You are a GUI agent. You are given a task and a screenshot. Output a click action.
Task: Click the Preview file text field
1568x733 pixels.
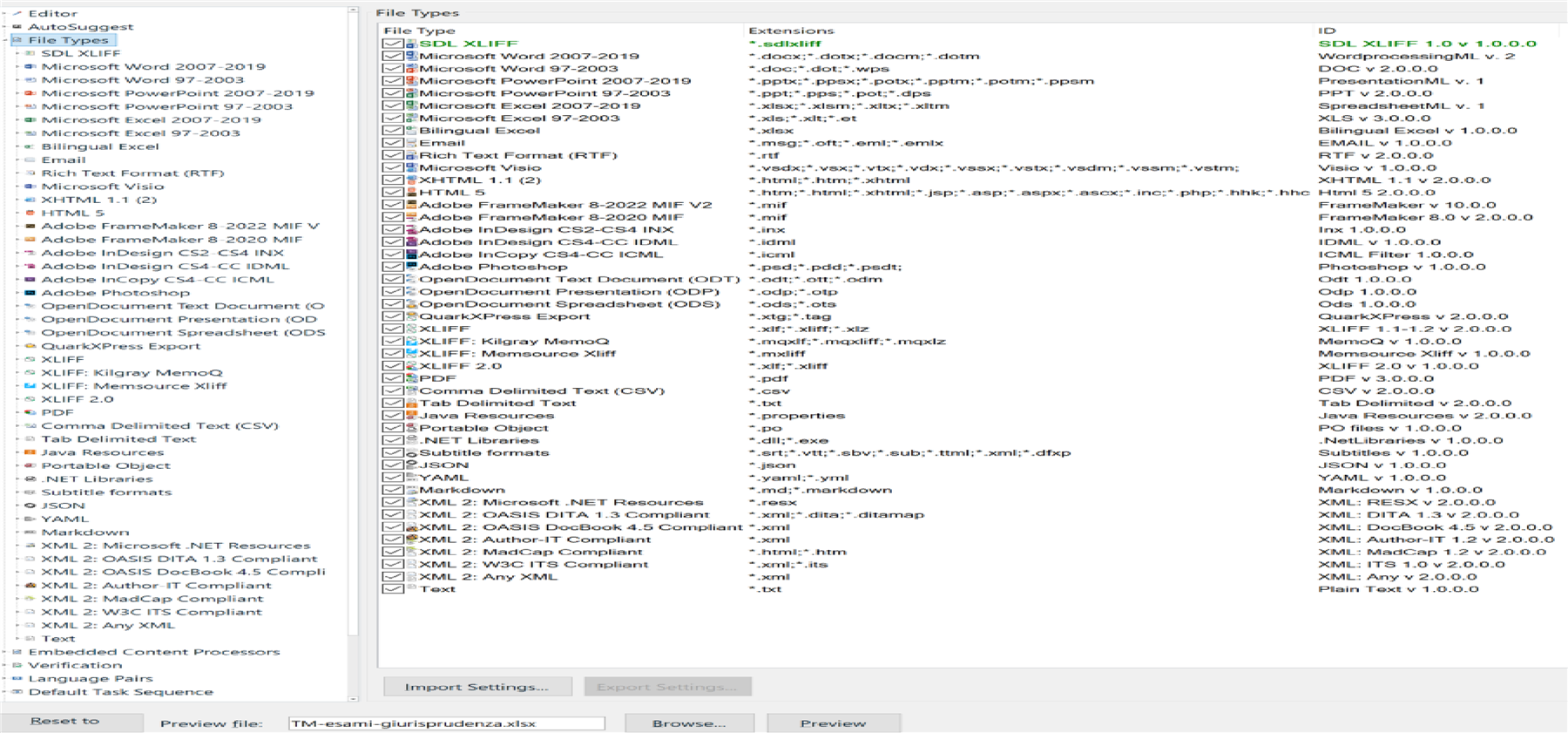(x=447, y=723)
